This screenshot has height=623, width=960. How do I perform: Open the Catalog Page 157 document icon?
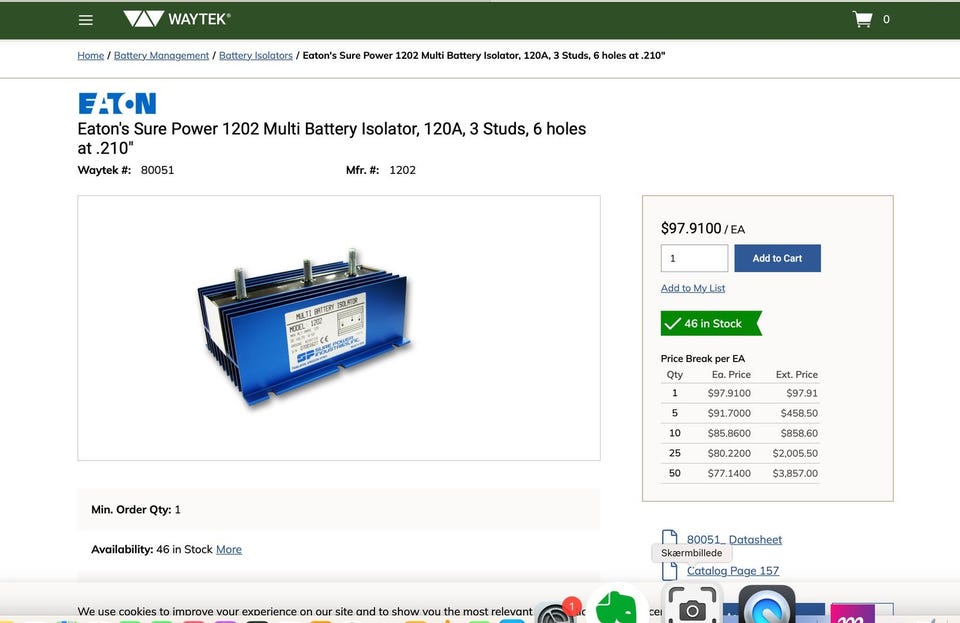click(670, 571)
